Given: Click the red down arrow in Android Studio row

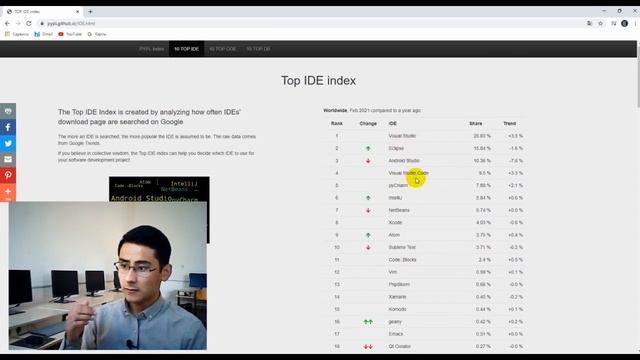Looking at the screenshot, I should point(368,161).
